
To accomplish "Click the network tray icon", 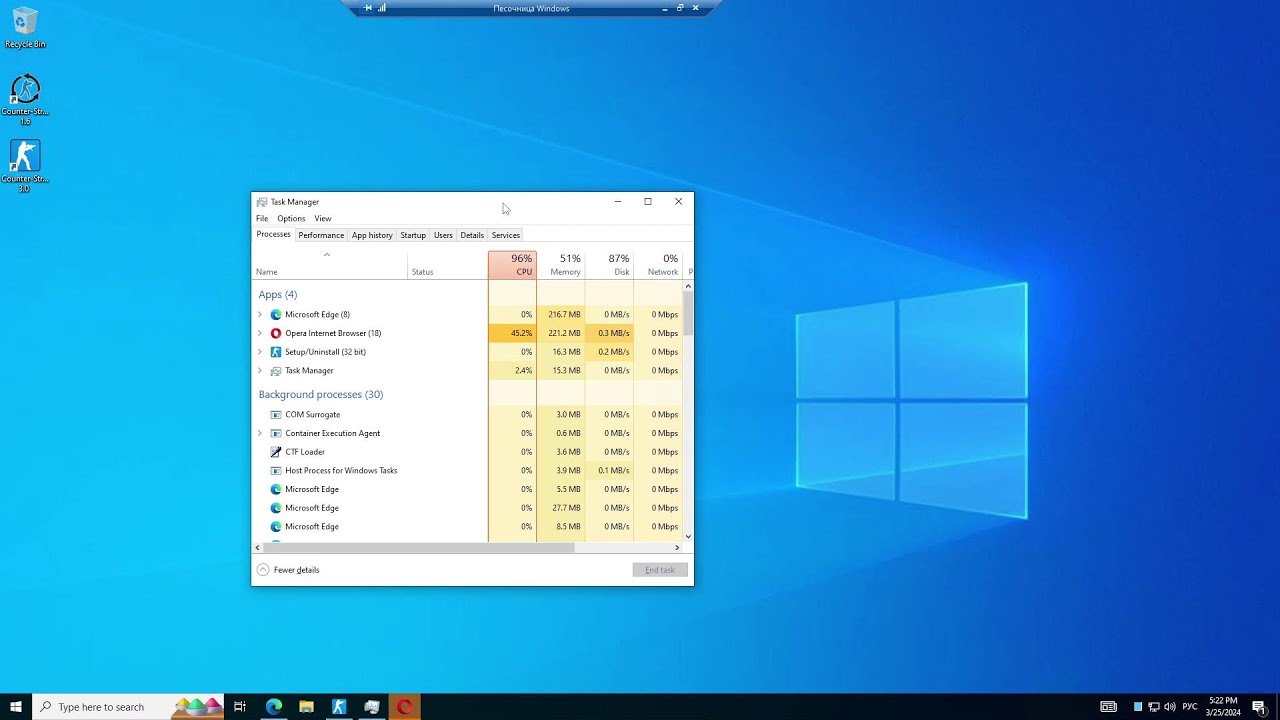I will [1154, 707].
